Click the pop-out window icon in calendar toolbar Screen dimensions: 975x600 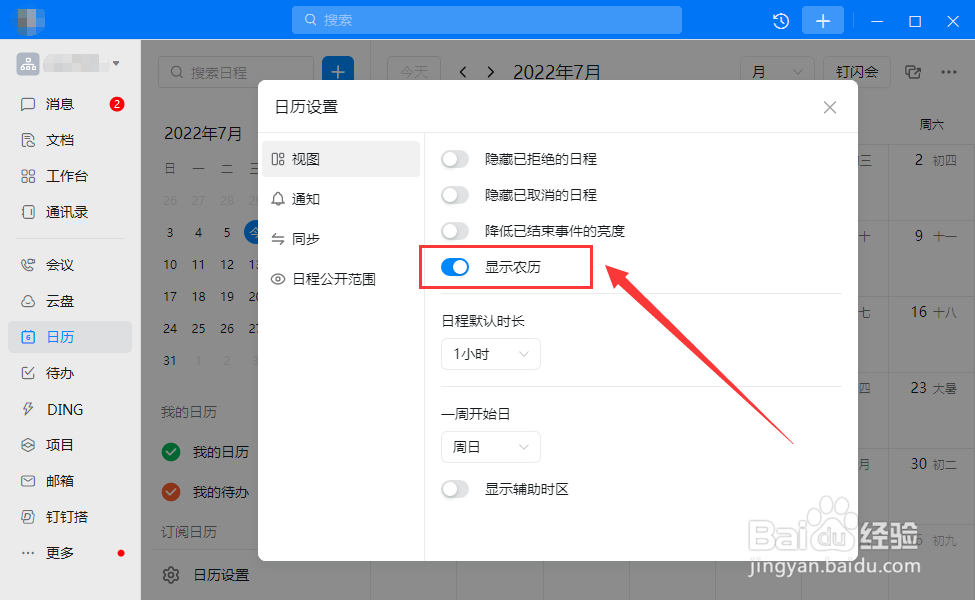[x=913, y=72]
